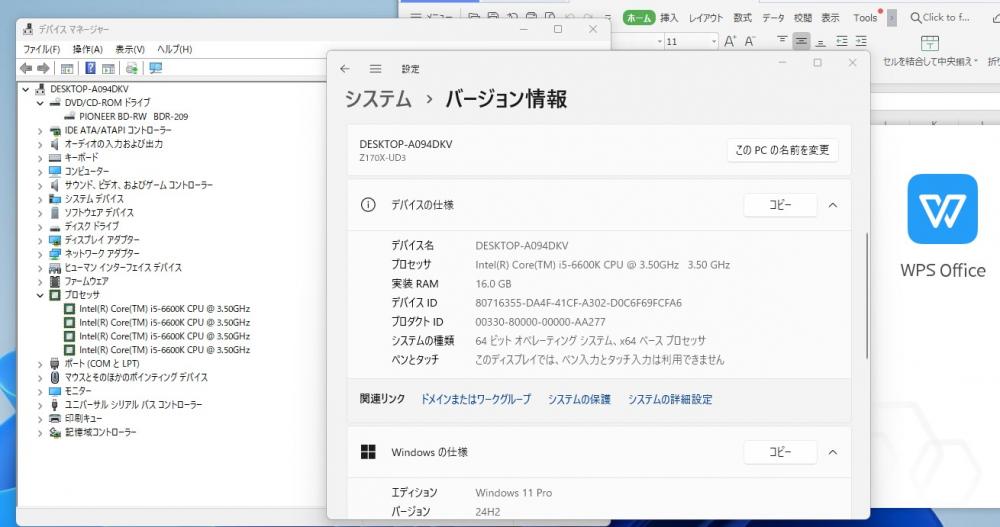Switch to WPS レイアウト tab
This screenshot has width=1000, height=527.
(x=705, y=18)
